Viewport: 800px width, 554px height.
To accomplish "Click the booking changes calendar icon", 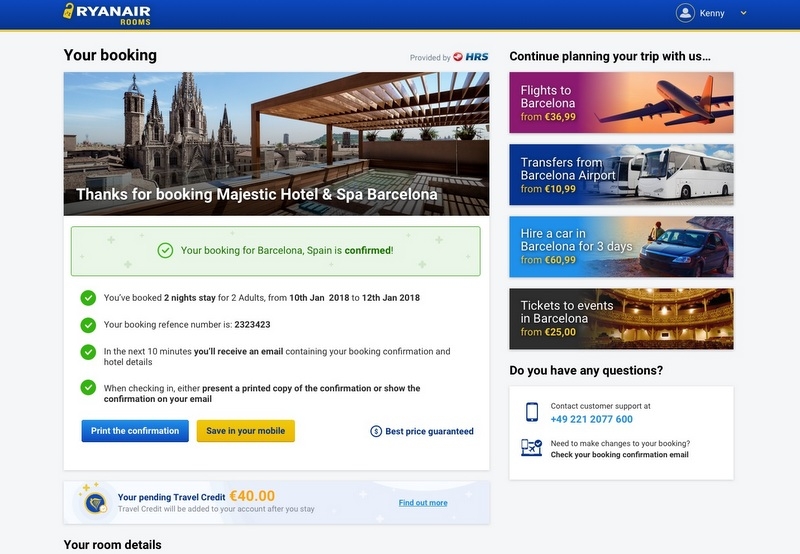I will coord(531,448).
